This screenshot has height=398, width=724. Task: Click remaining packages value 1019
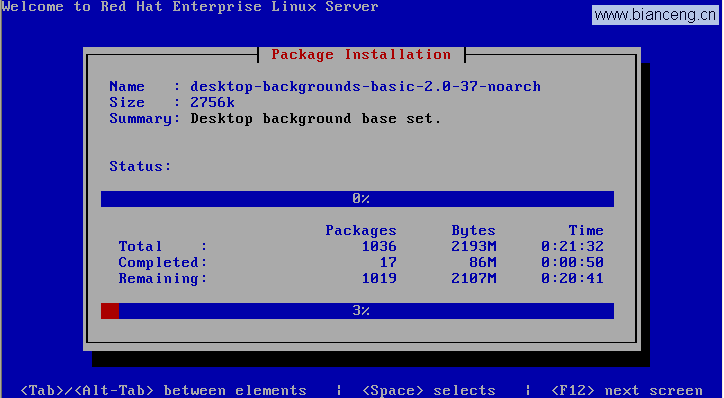(379, 278)
